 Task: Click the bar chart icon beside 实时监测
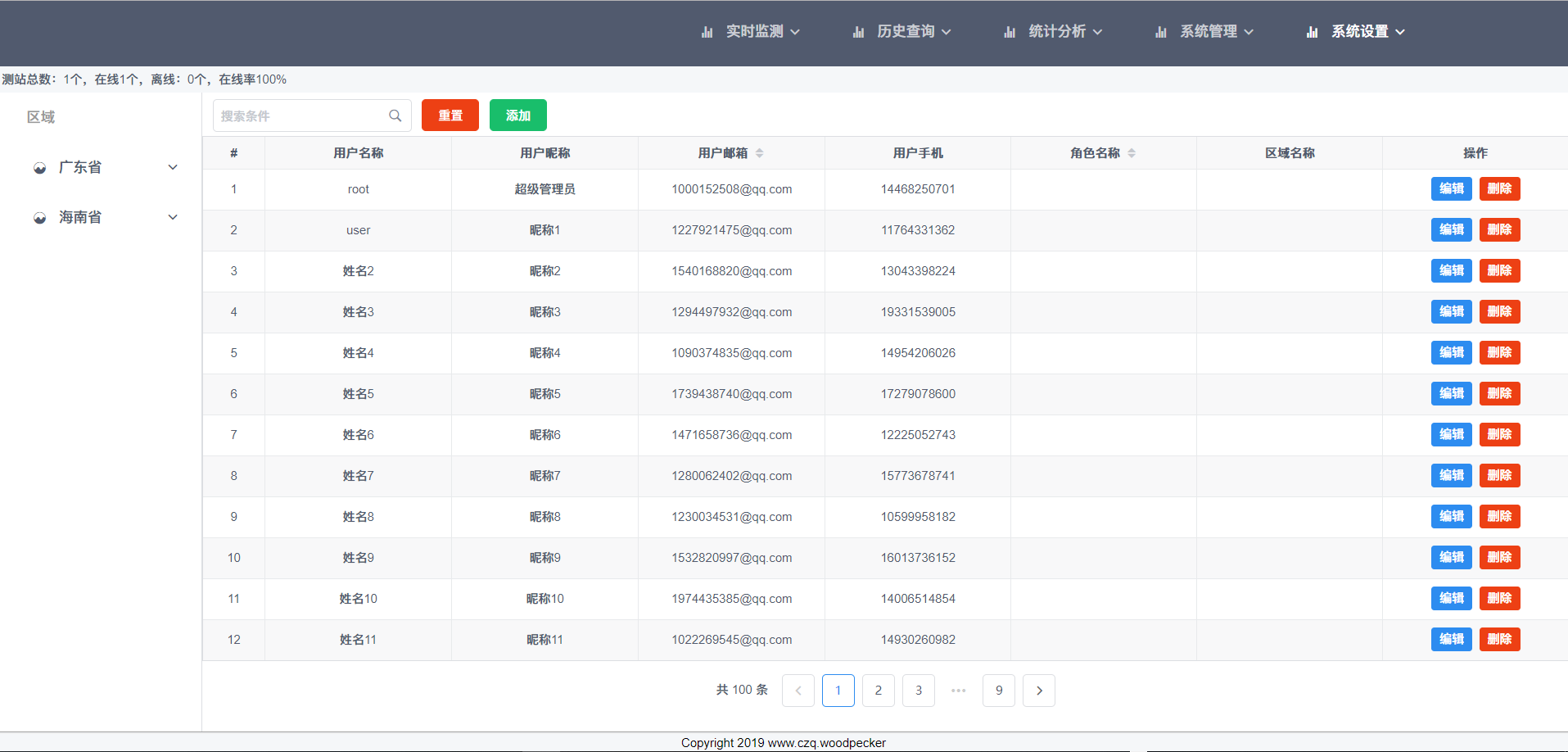pos(707,32)
